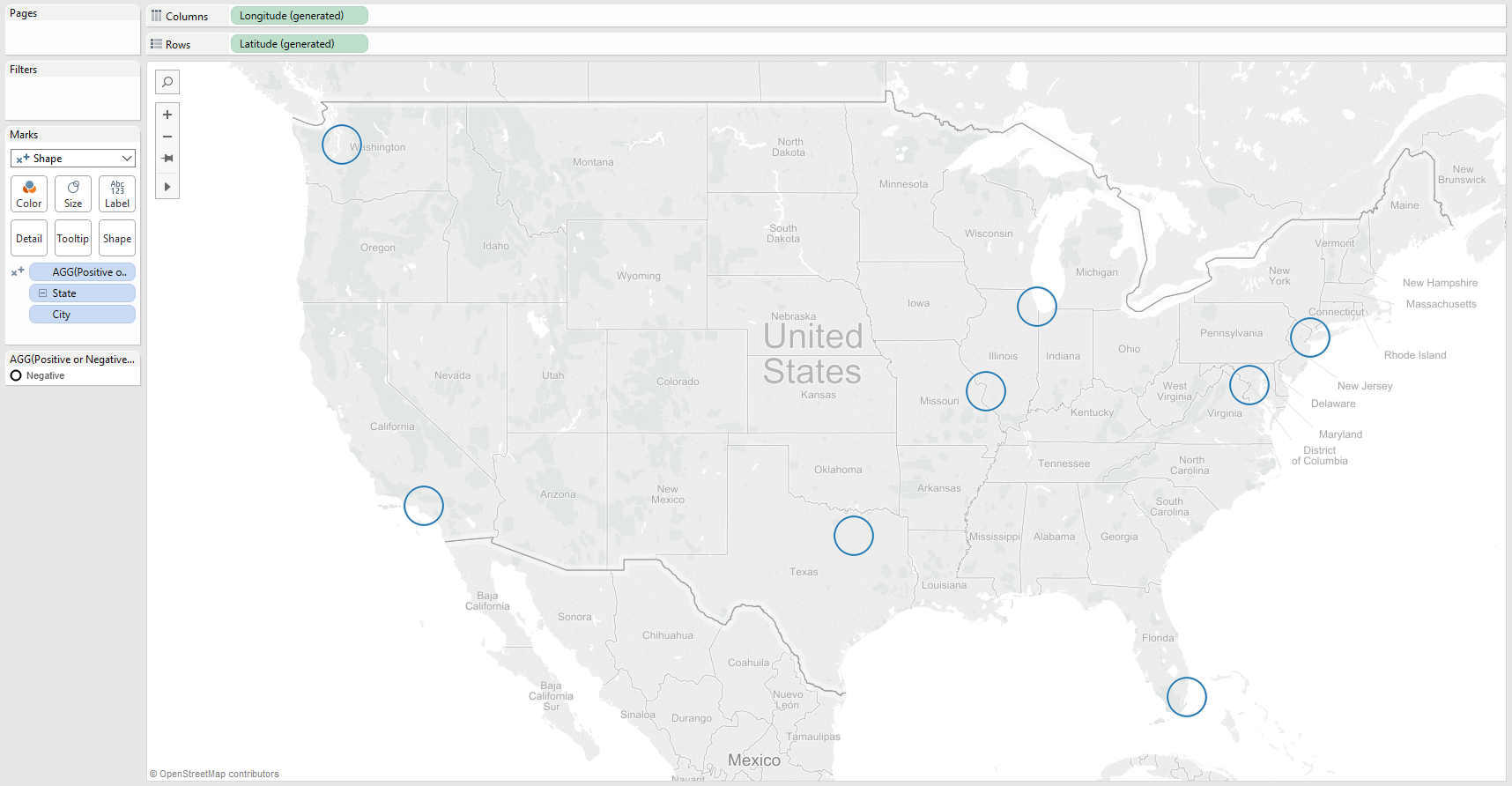This screenshot has width=1512, height=786.
Task: Click the Detail marks button
Action: [29, 239]
